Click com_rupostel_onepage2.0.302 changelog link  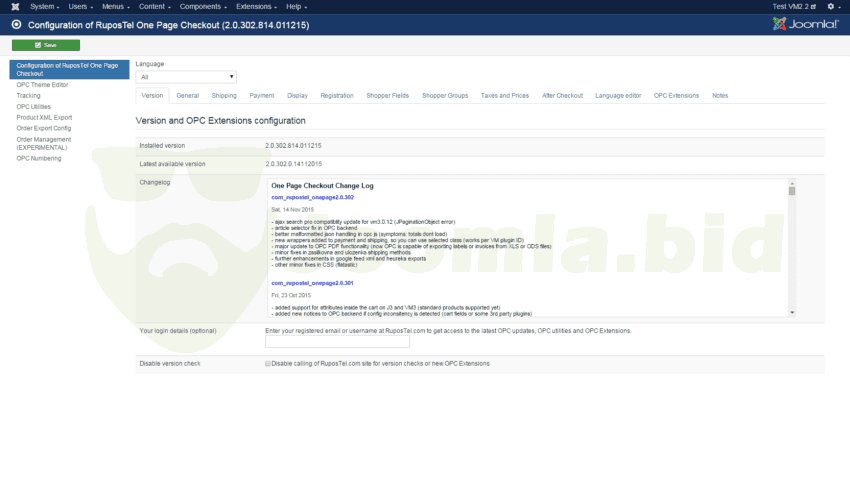pos(312,198)
